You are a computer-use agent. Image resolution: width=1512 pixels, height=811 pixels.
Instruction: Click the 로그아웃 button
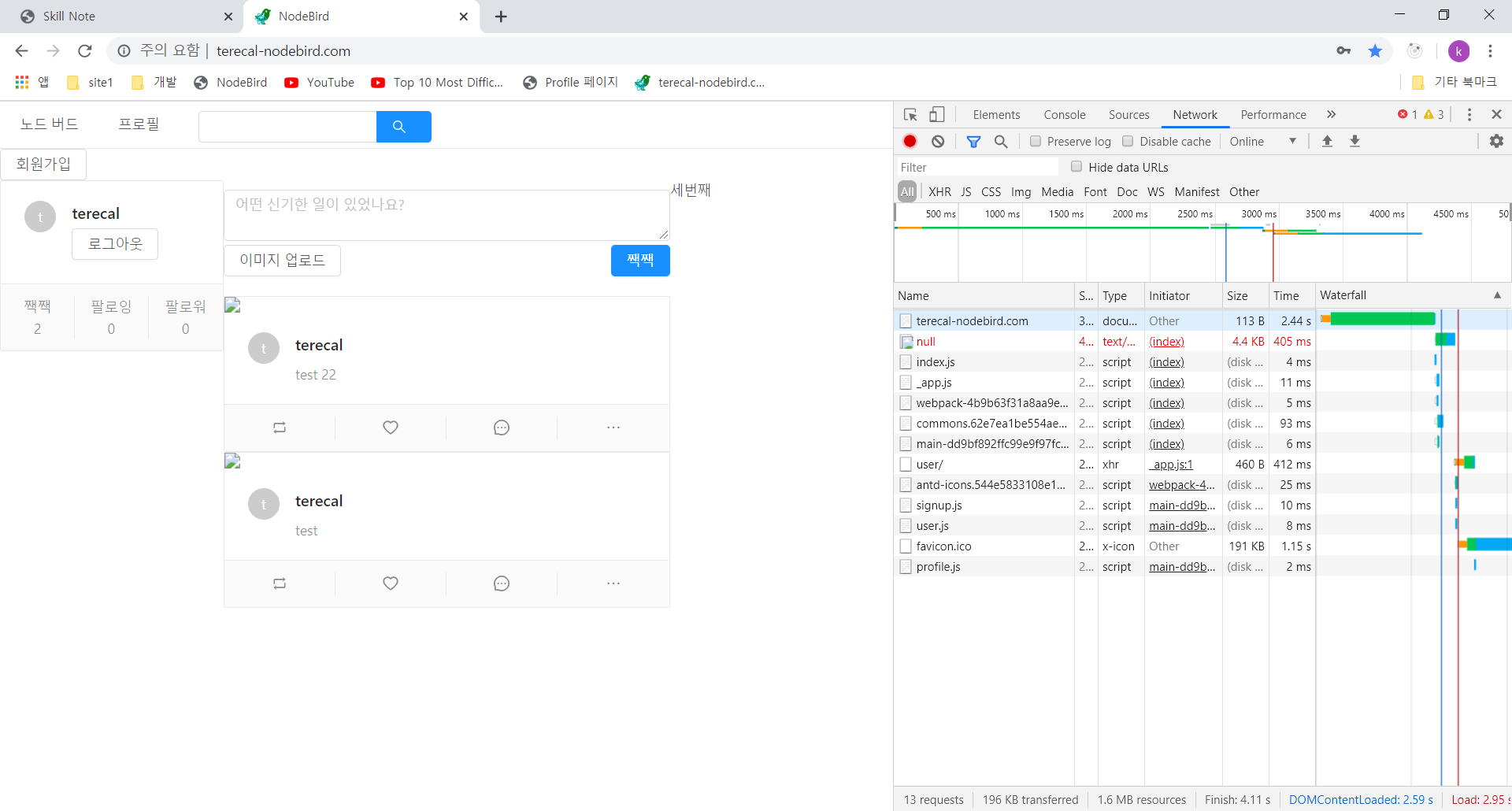[115, 244]
